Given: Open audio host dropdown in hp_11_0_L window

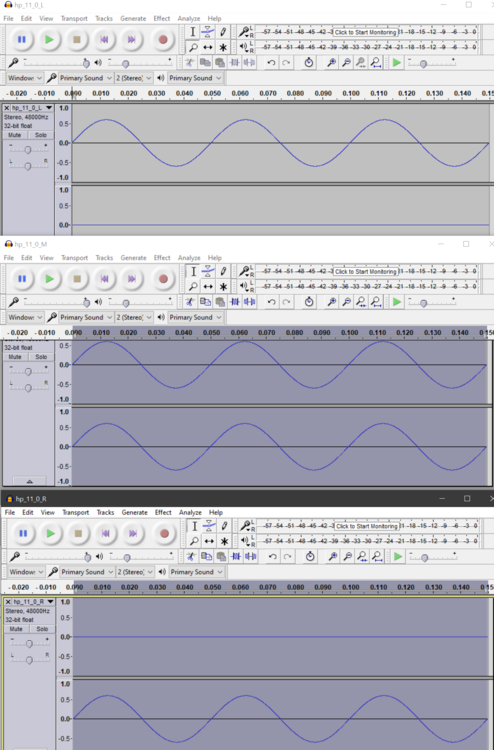Looking at the screenshot, I should (x=25, y=78).
